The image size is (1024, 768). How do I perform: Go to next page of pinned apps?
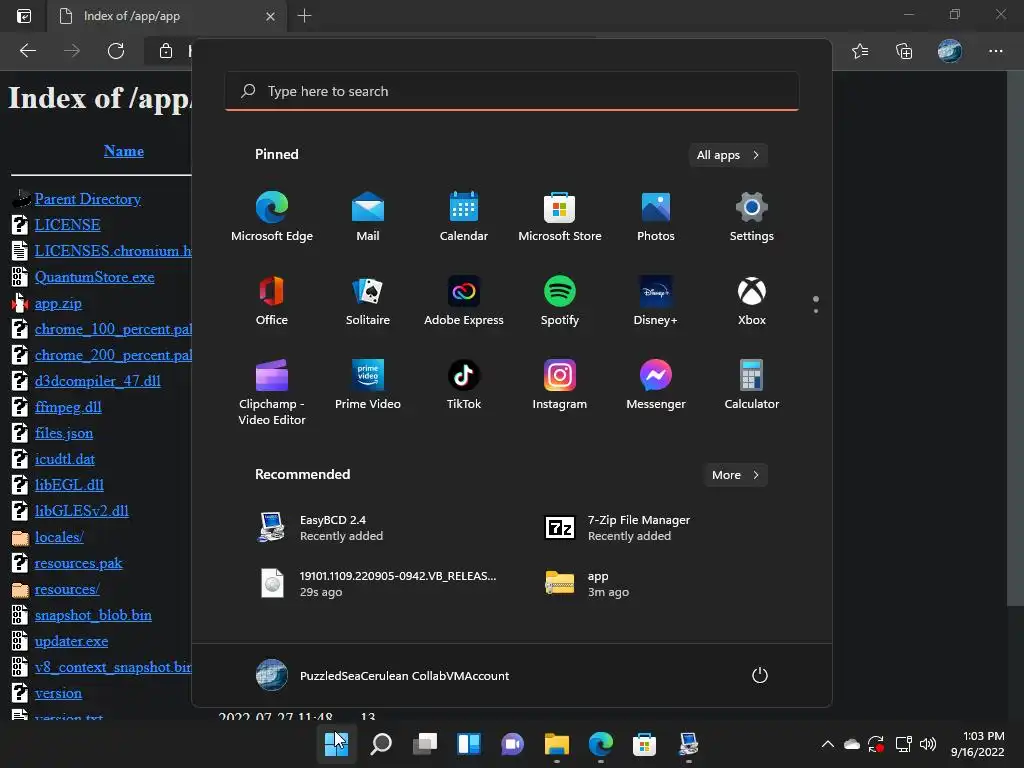point(816,310)
